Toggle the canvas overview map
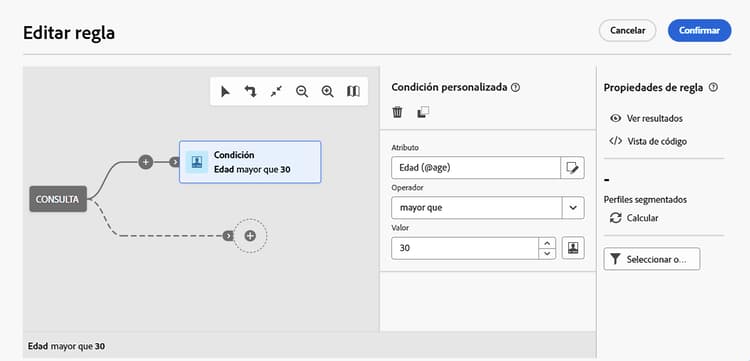The width and height of the screenshot is (750, 361). 353,91
